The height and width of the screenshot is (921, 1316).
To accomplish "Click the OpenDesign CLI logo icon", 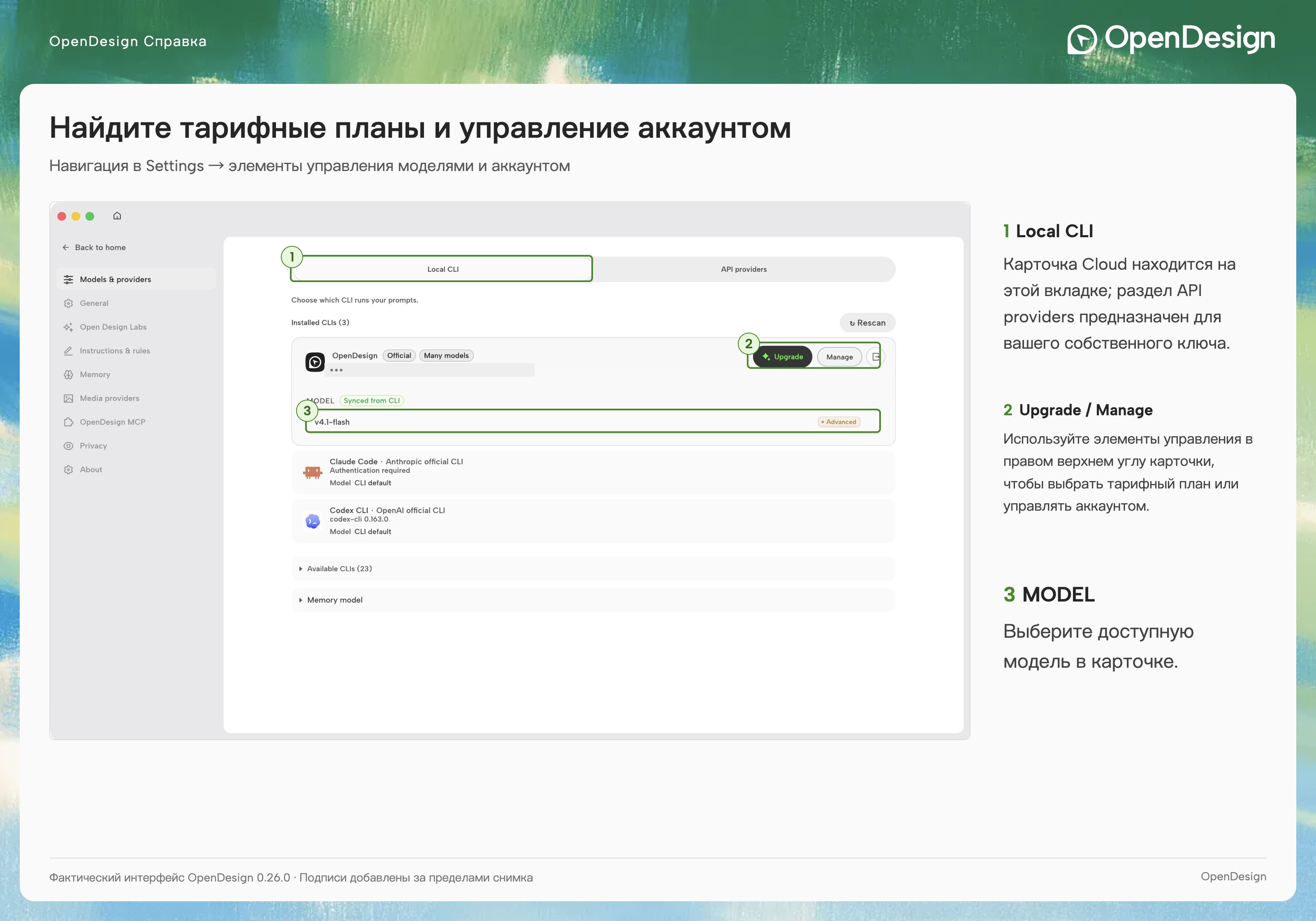I will click(x=315, y=362).
